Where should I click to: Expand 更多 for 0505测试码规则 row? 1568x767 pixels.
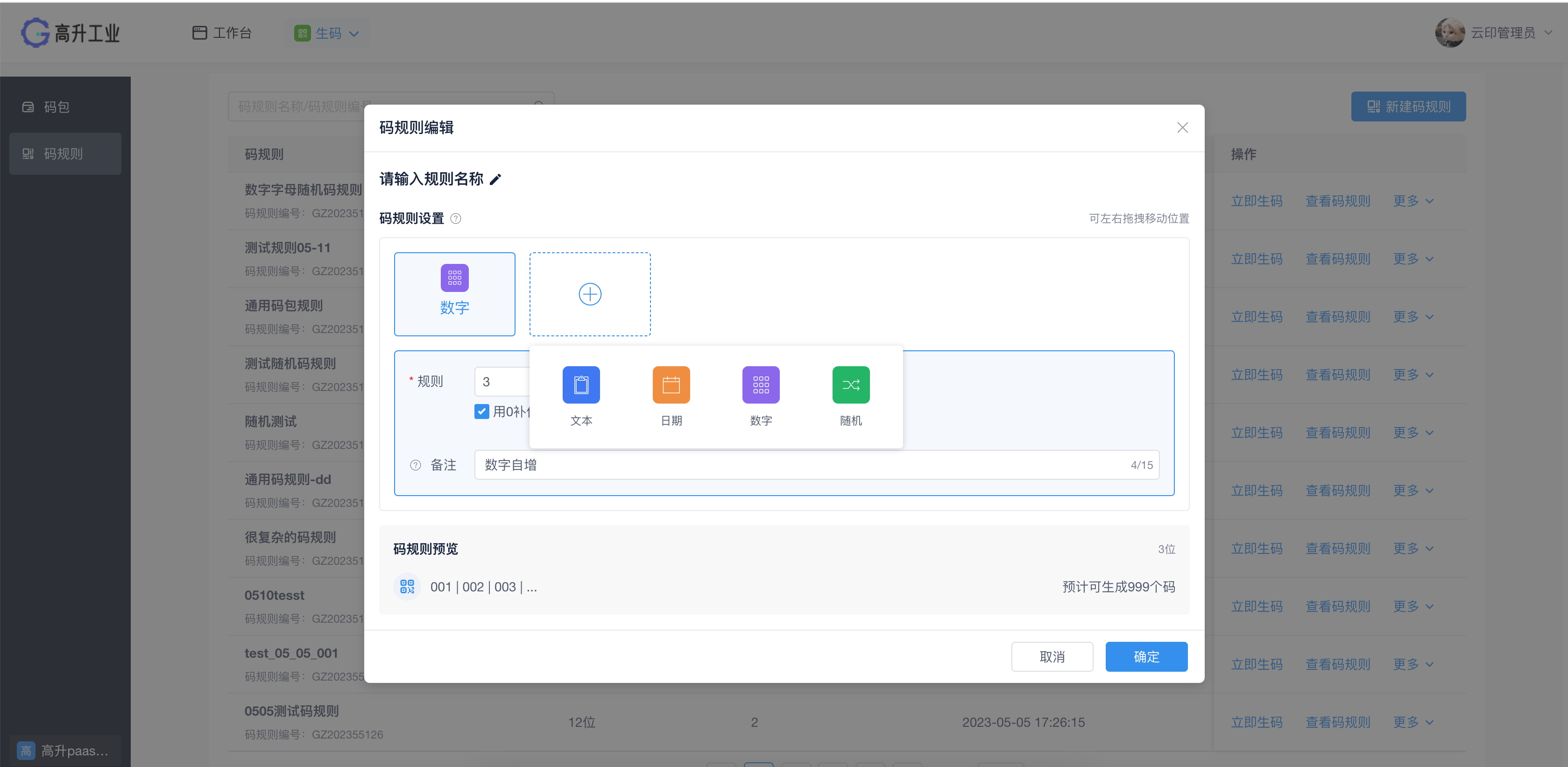1413,722
